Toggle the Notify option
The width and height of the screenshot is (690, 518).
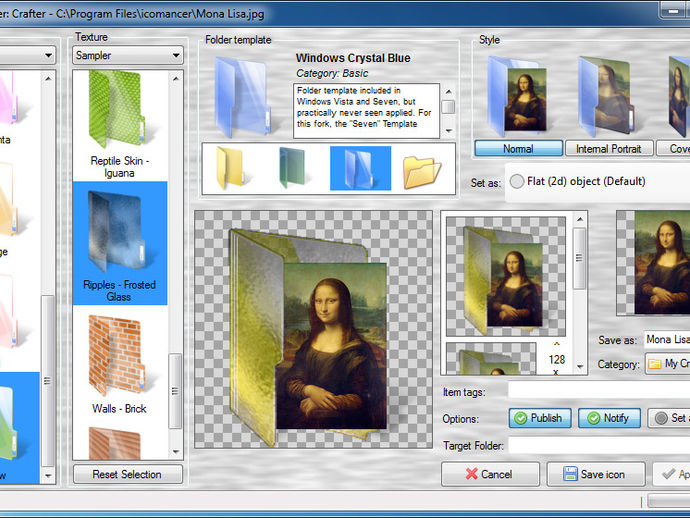pos(609,418)
